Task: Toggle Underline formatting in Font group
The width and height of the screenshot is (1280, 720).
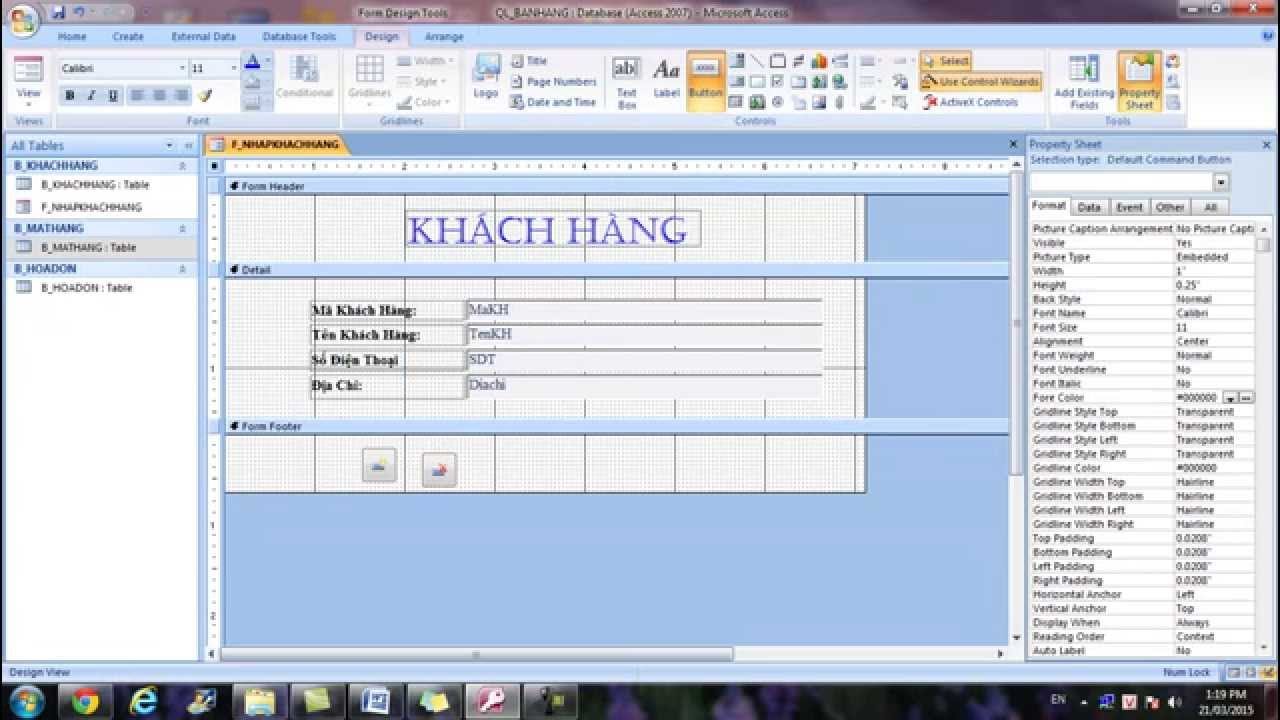Action: (x=112, y=96)
